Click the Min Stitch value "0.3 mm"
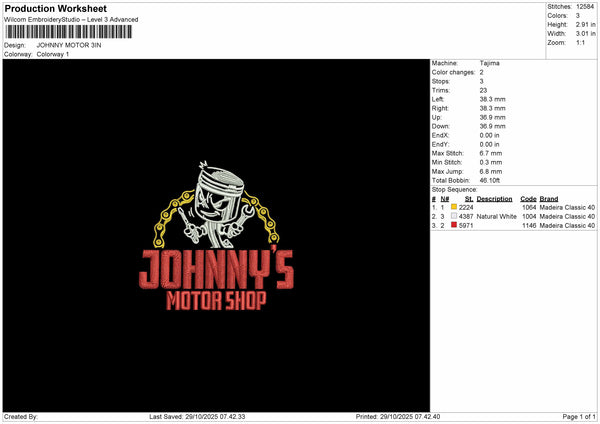600x424 pixels. 491,162
